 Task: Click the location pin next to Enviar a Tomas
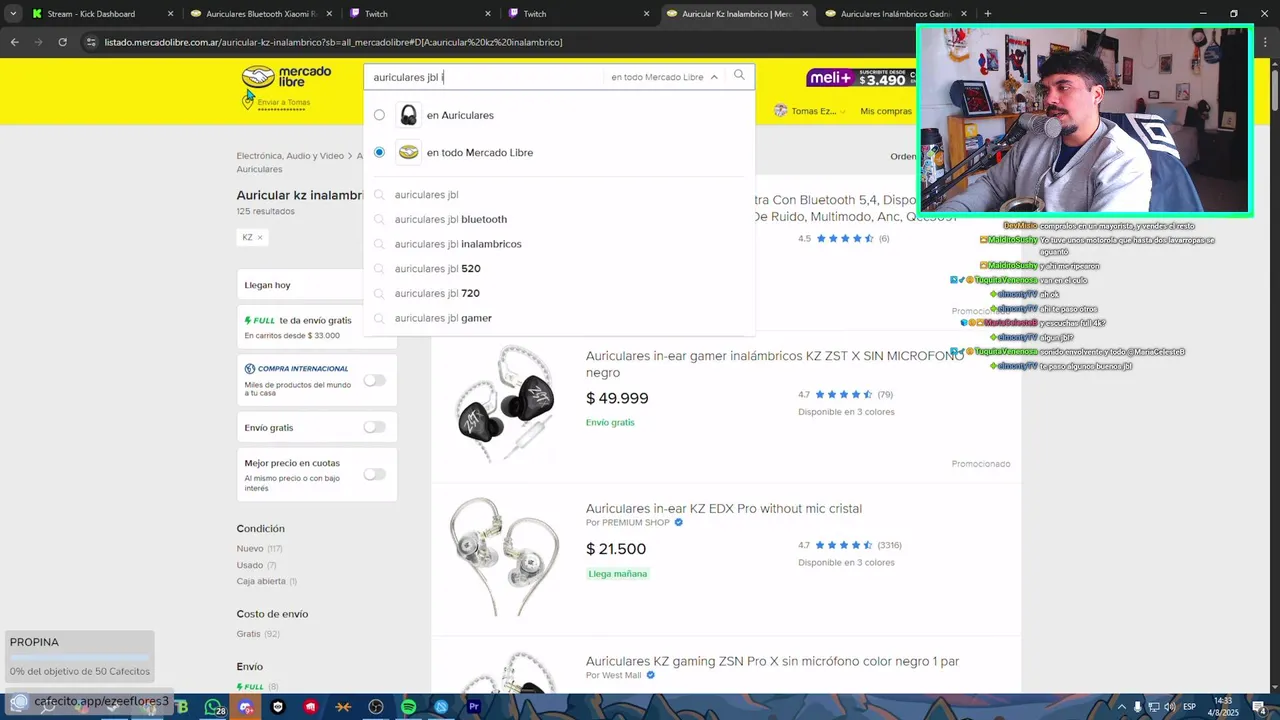(248, 102)
